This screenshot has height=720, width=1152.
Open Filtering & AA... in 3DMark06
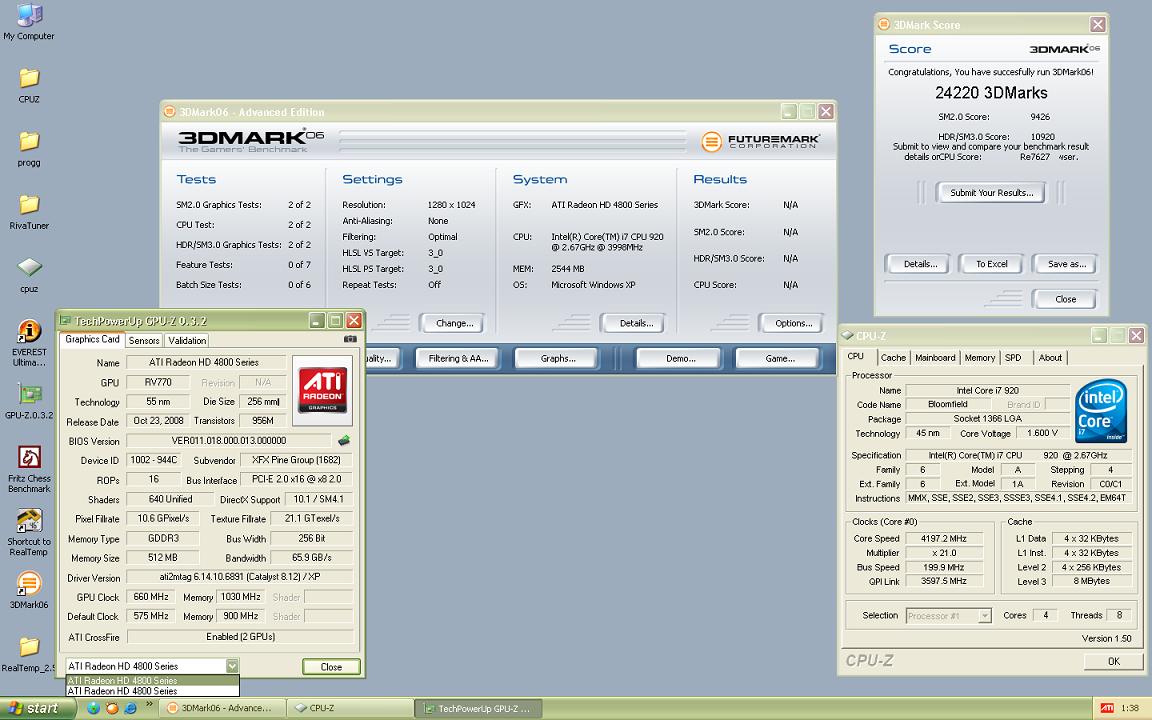(x=458, y=359)
